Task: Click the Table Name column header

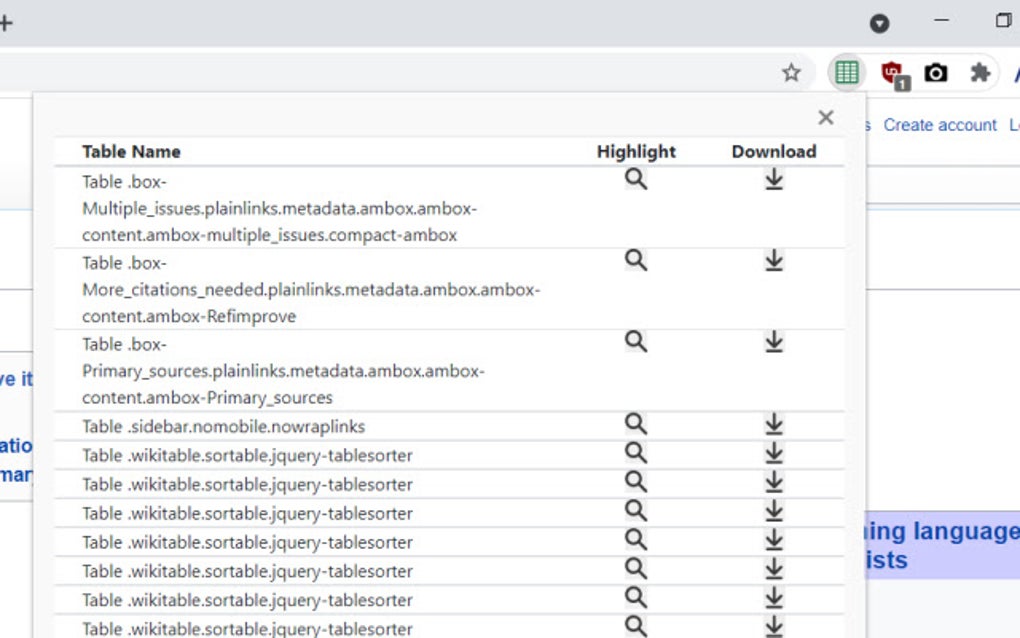Action: [x=131, y=151]
